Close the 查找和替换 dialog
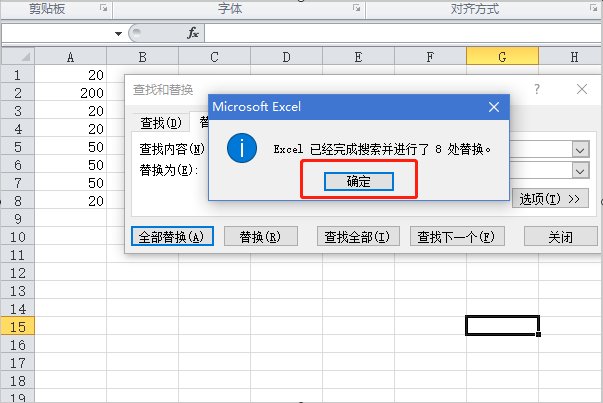The height and width of the screenshot is (403, 603). coord(582,89)
